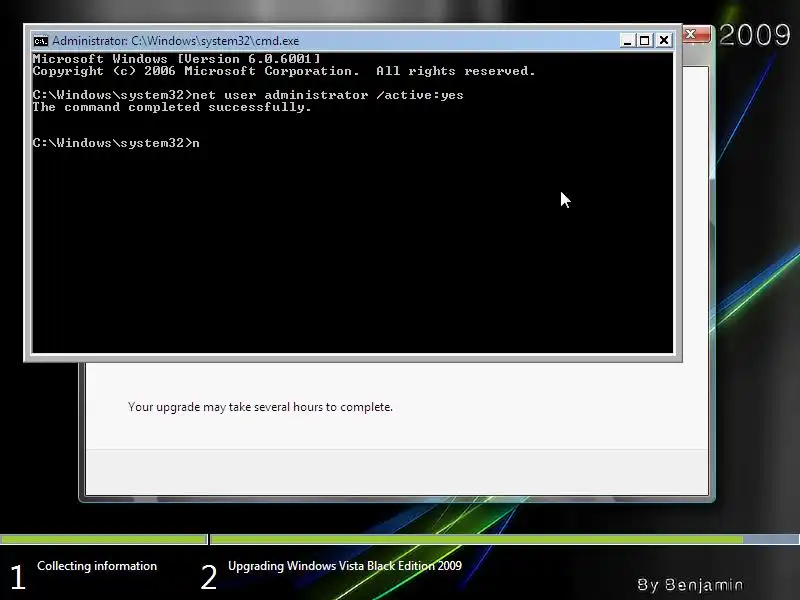Click the step 1 green progress bar

(x=104, y=539)
